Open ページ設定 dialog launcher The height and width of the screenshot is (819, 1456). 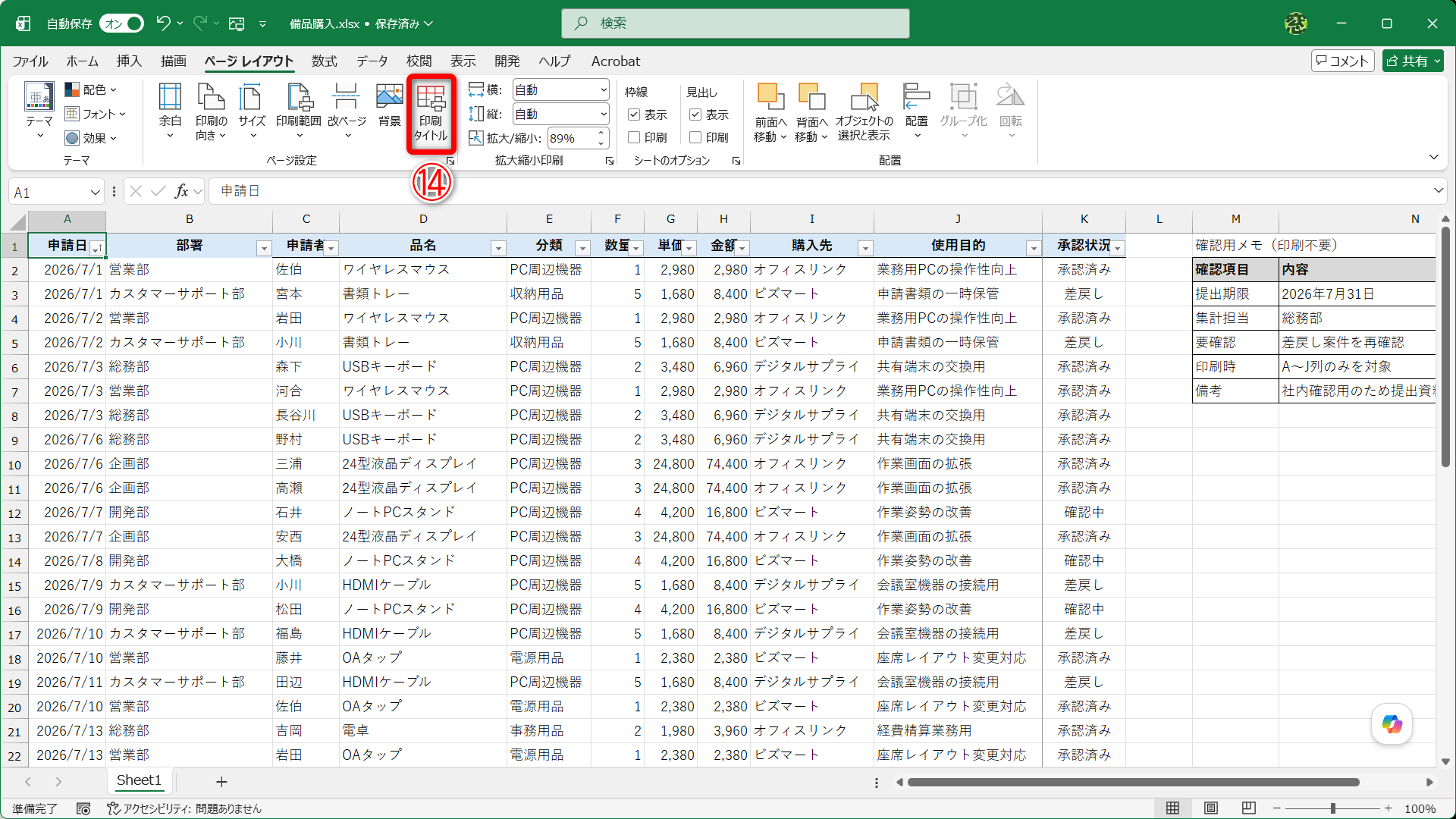coord(450,161)
